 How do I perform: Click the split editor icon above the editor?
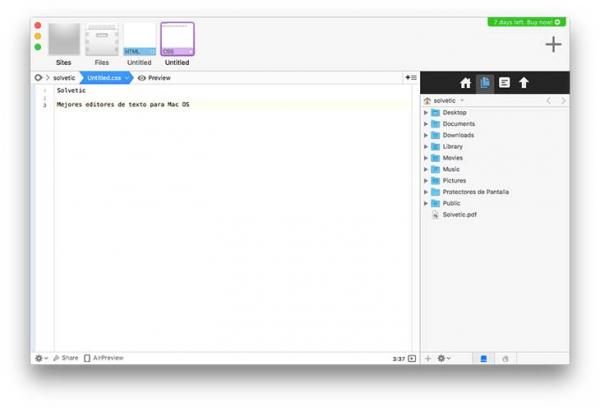(x=411, y=77)
